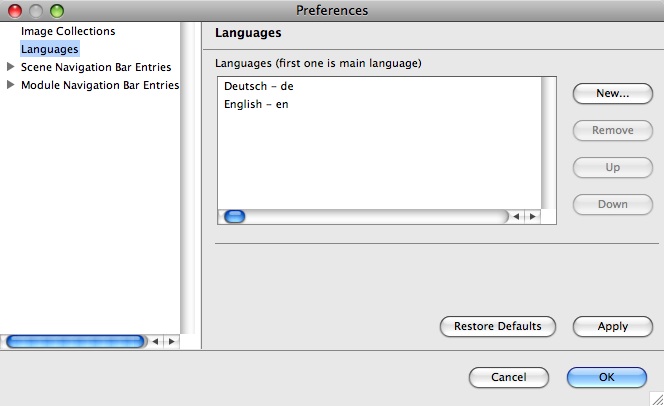Viewport: 664px width, 406px height.
Task: Select English - en in language list
Action: tap(256, 104)
